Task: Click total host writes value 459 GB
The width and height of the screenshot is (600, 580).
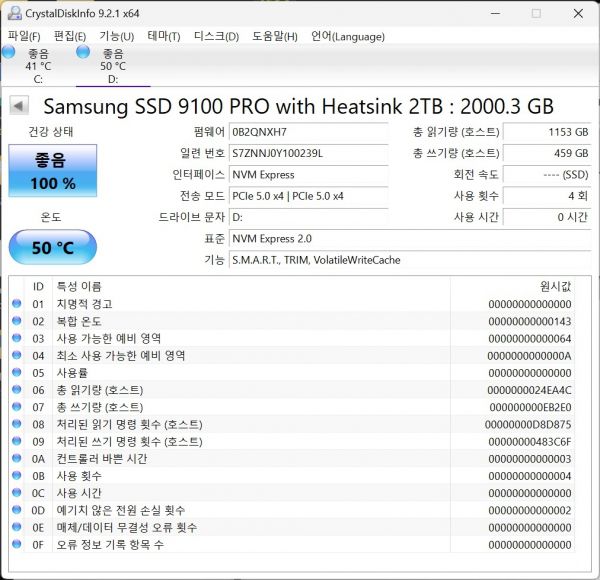Action: tap(547, 153)
